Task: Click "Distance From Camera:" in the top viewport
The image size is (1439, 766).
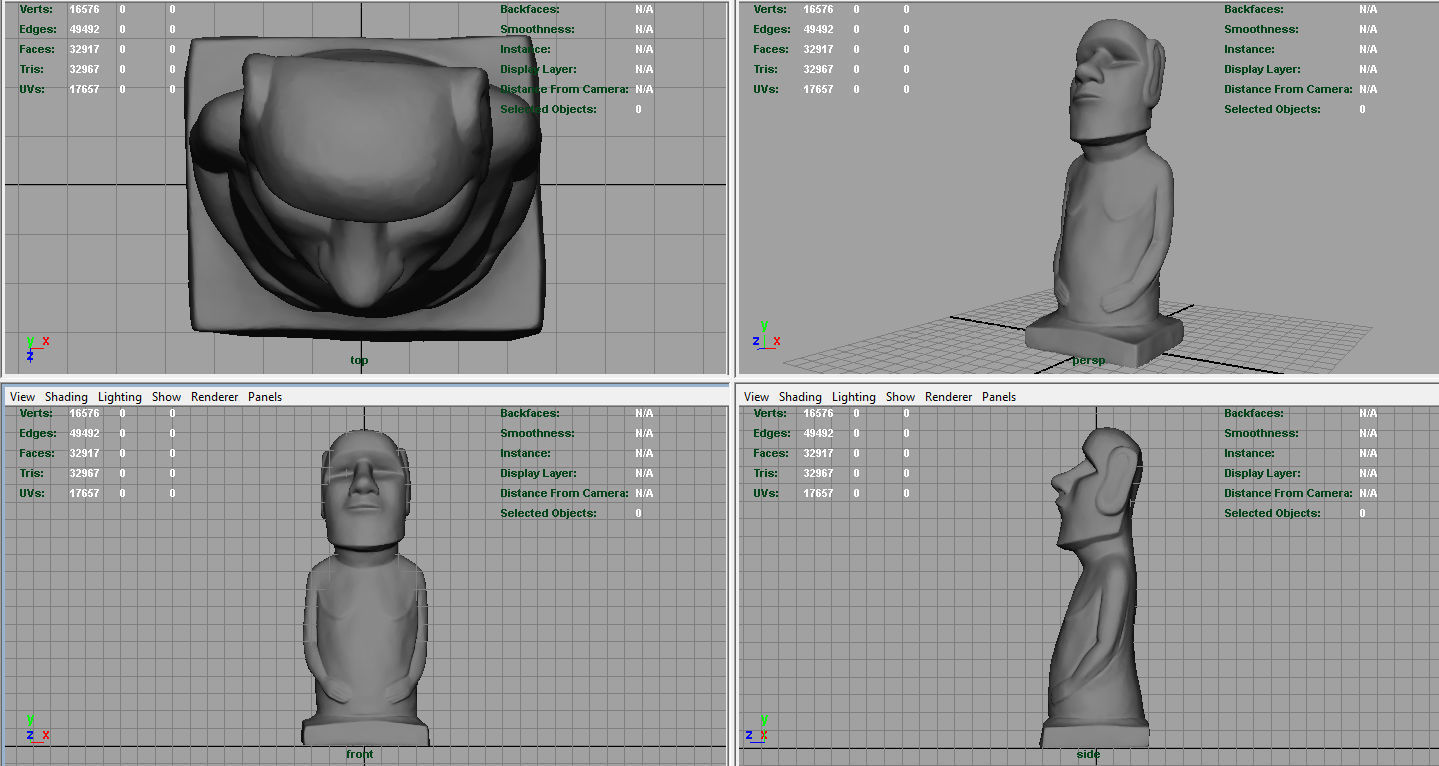Action: pos(564,89)
